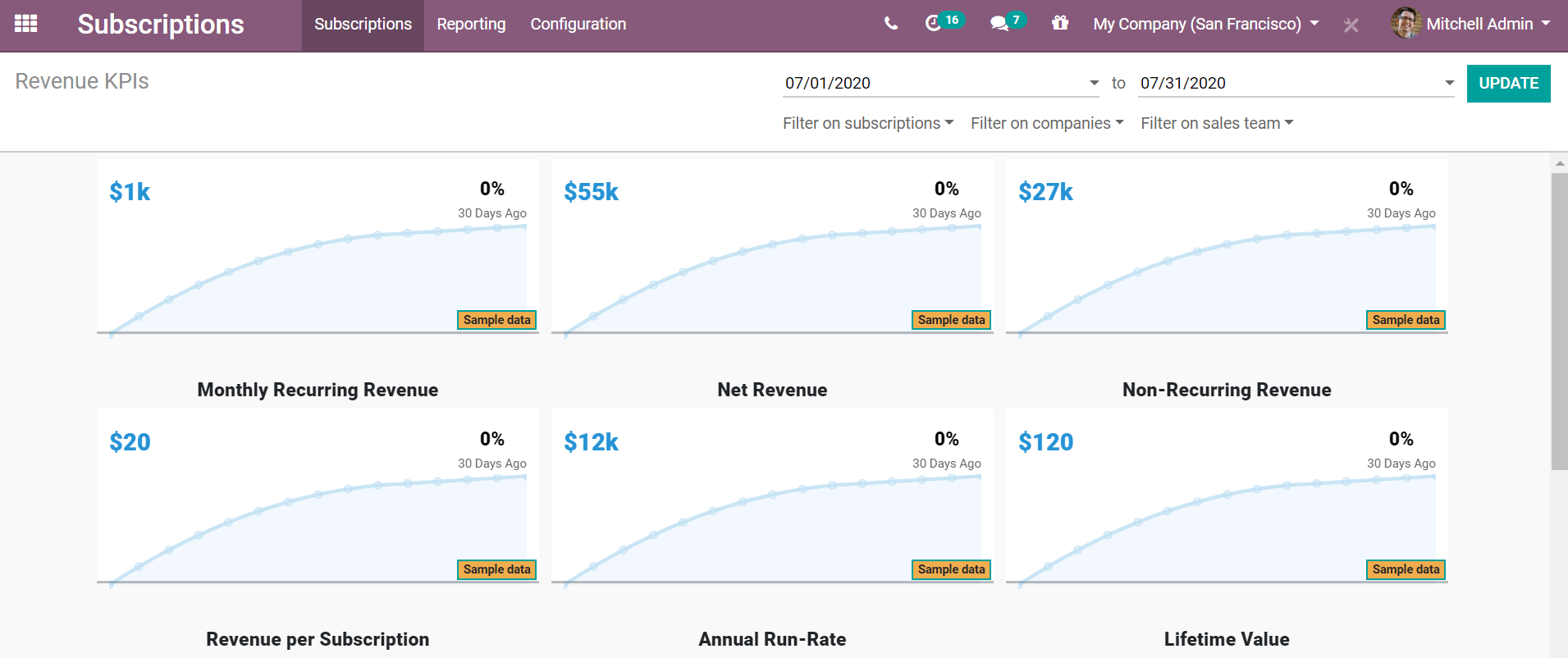Open Filter on sales team dropdown

pyautogui.click(x=1216, y=123)
